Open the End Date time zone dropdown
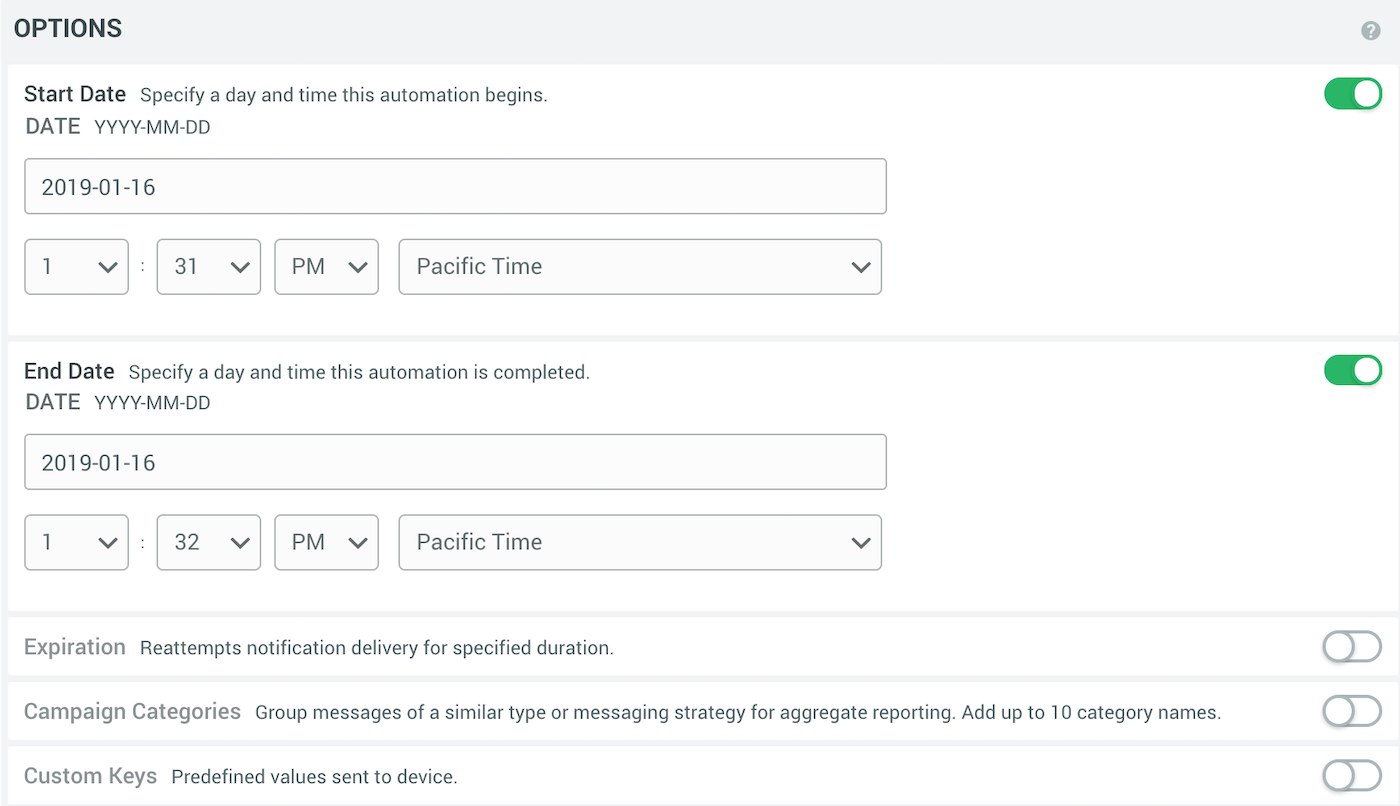Screen dimensions: 1400x806 (640, 542)
